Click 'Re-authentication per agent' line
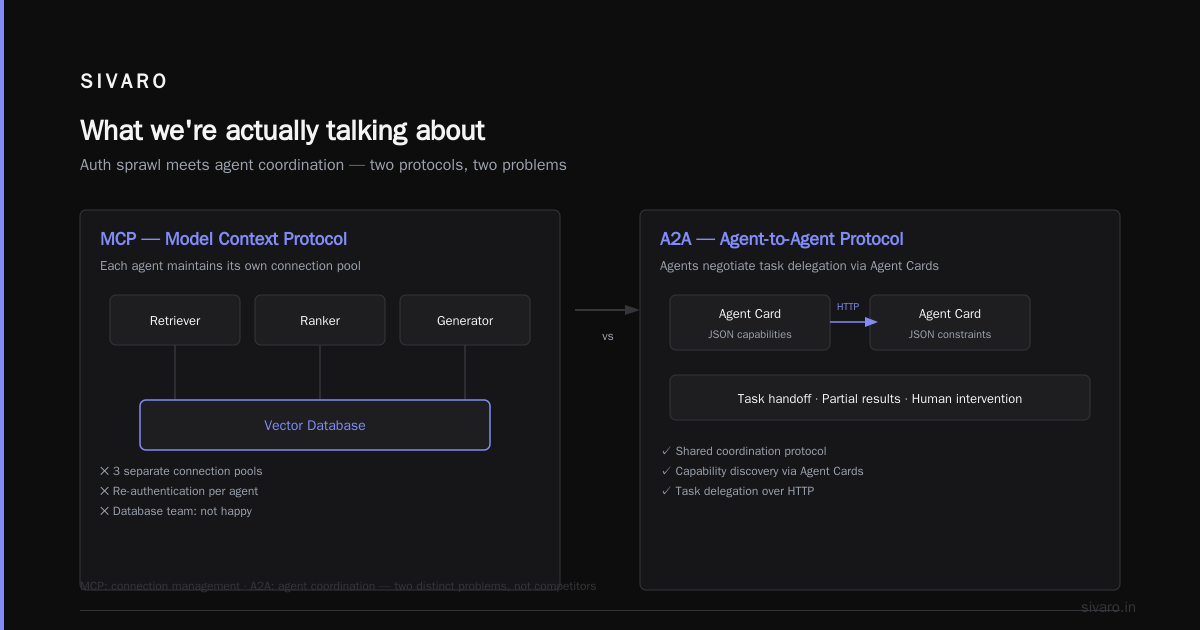The width and height of the screenshot is (1200, 630). coord(185,491)
